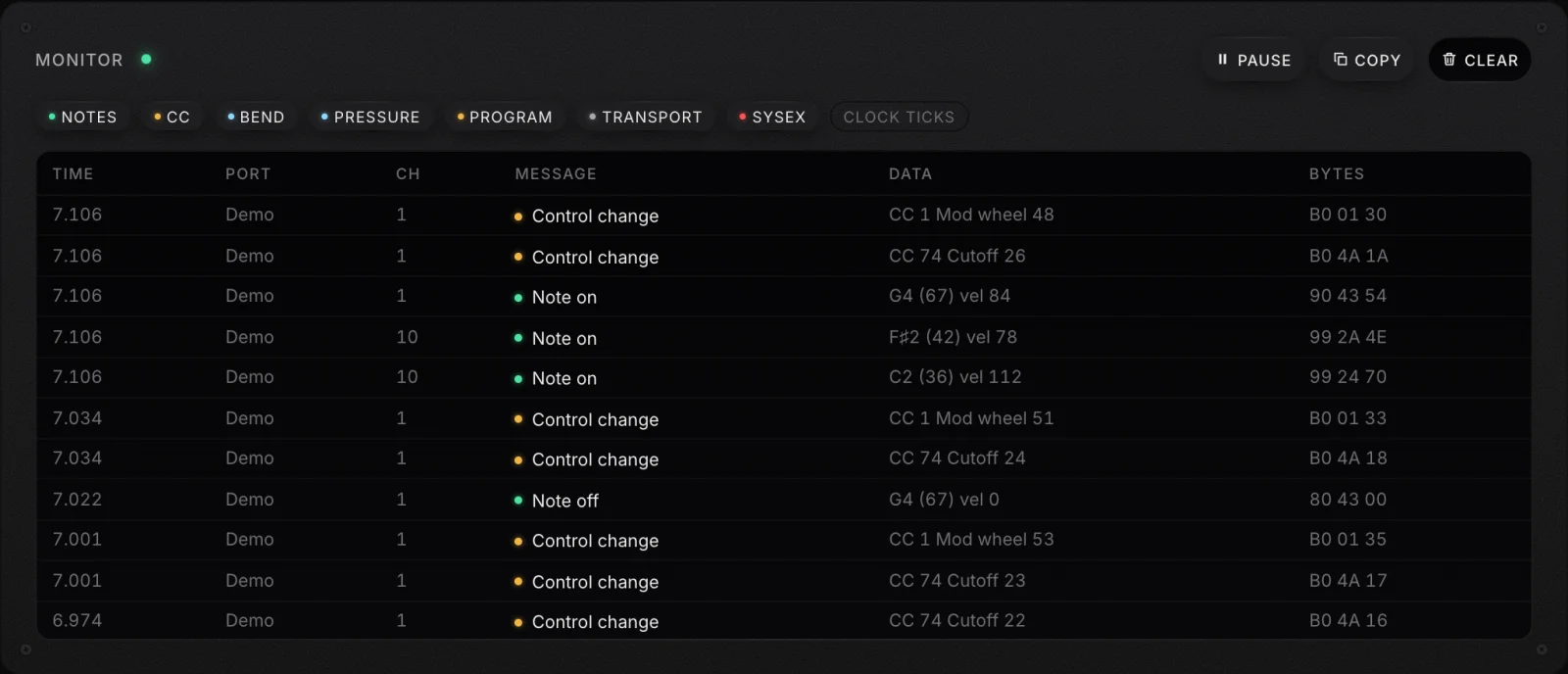Click the TIME column header
This screenshot has height=674, width=1568.
73,173
